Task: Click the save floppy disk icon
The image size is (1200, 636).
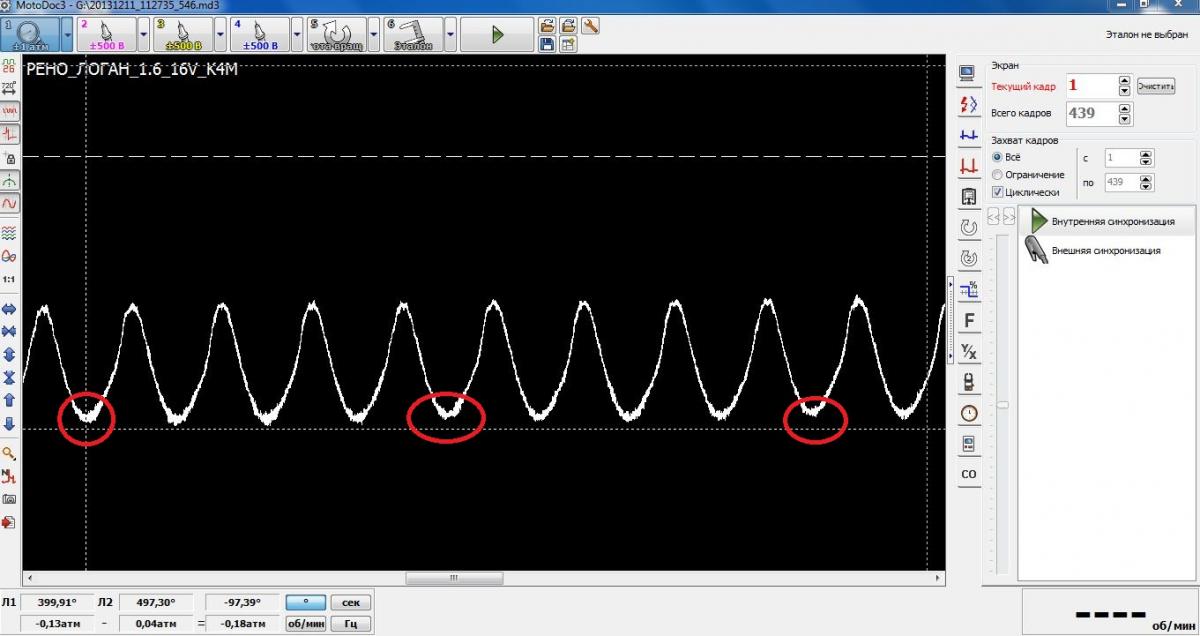Action: click(547, 44)
